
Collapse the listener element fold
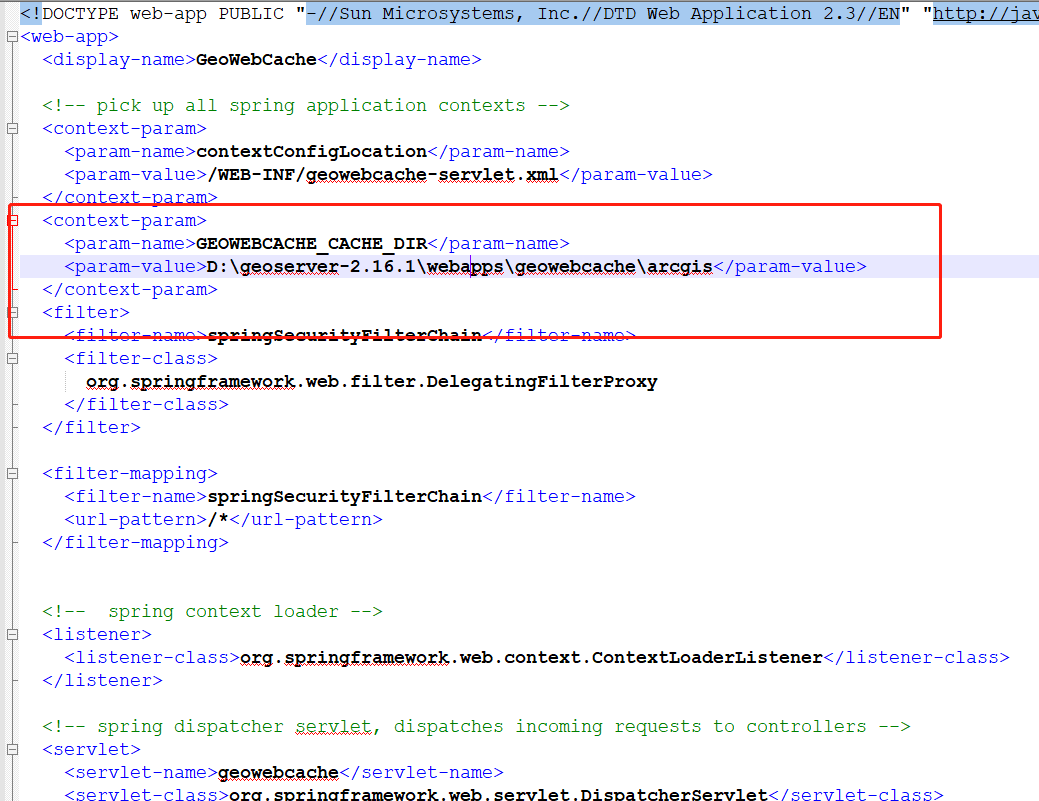tap(10, 633)
